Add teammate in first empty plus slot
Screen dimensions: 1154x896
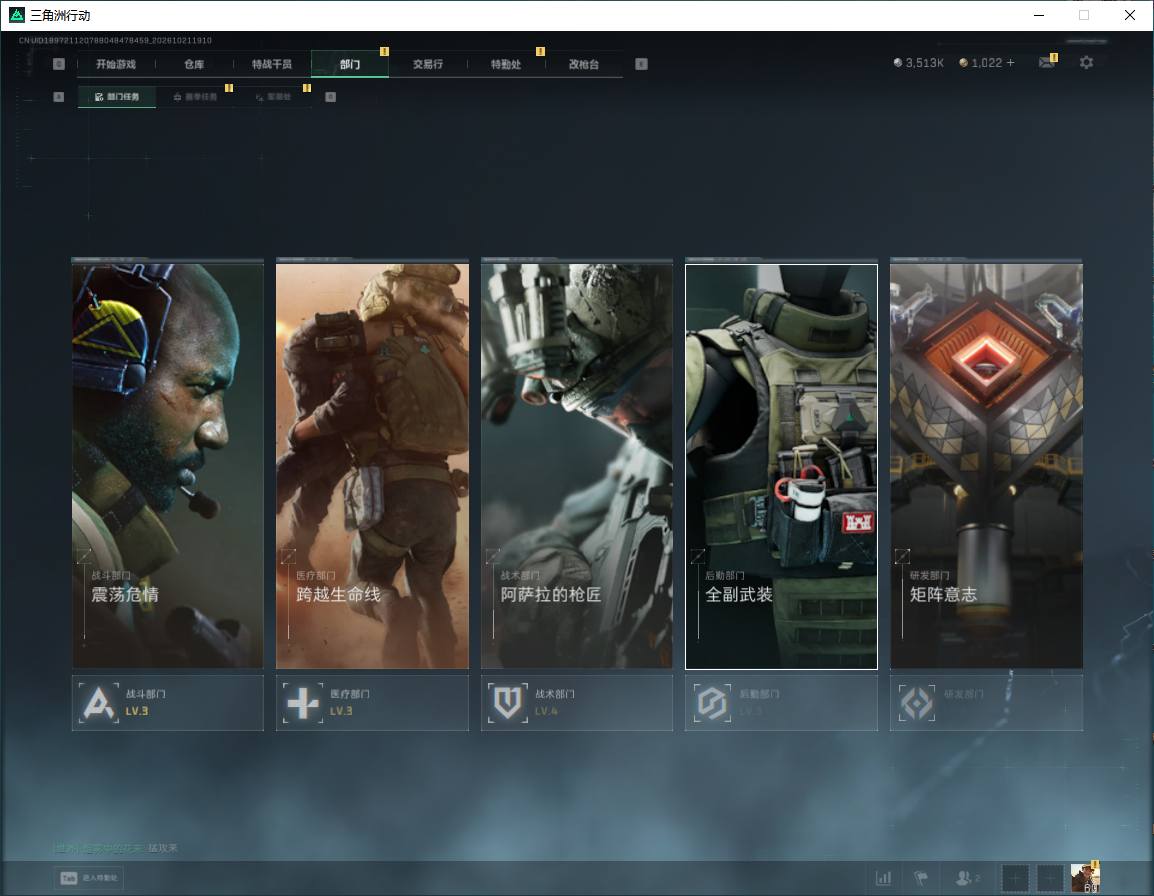coord(1015,878)
